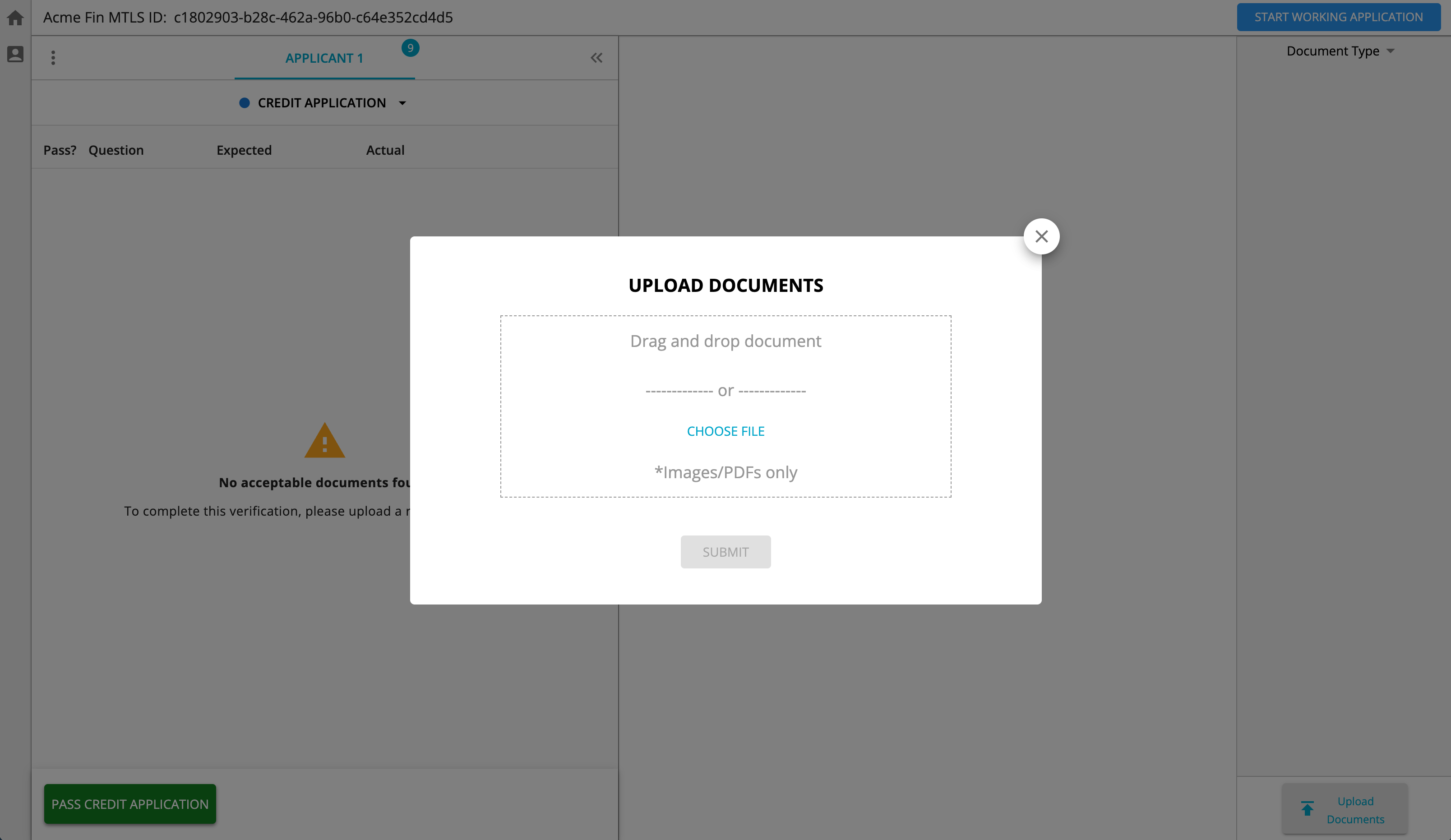Click the Pass? column header
The image size is (1451, 840).
60,150
